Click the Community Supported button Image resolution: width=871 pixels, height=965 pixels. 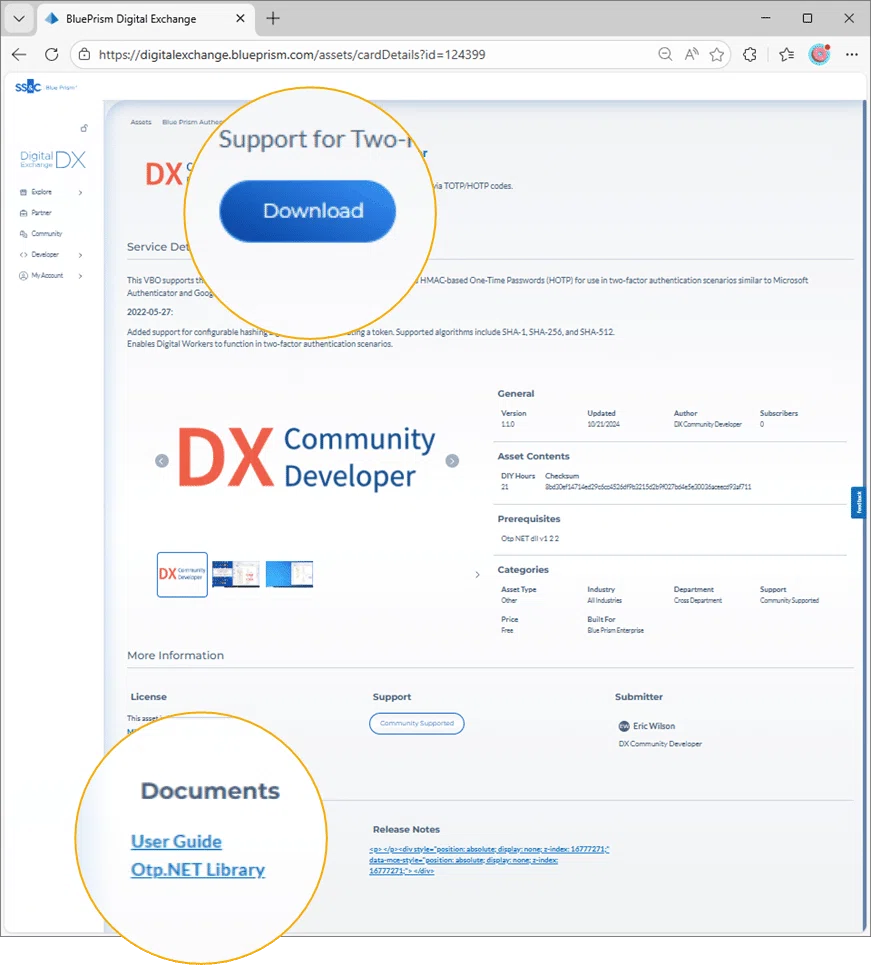point(417,723)
